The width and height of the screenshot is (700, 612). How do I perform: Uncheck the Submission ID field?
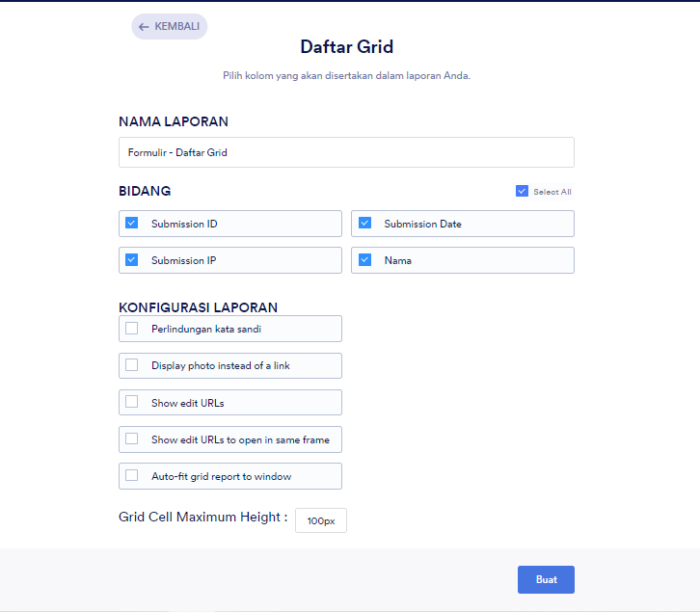pyautogui.click(x=132, y=223)
